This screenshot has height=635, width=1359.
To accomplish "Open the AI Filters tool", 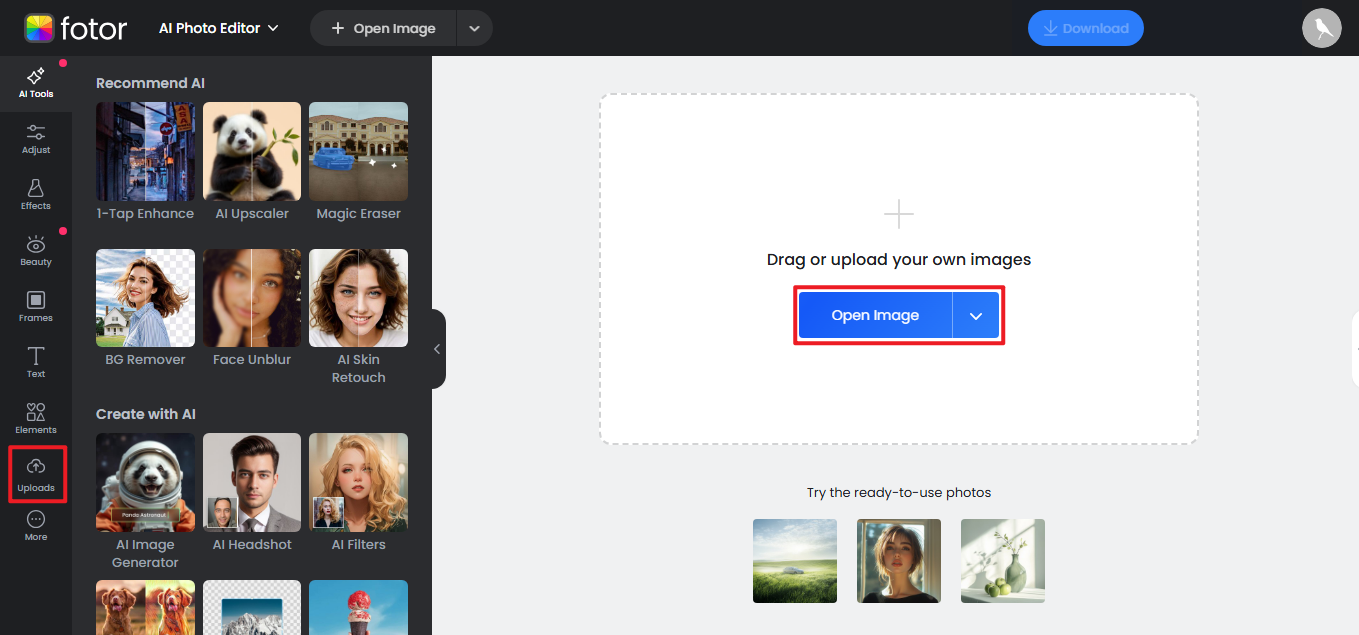I will (358, 493).
